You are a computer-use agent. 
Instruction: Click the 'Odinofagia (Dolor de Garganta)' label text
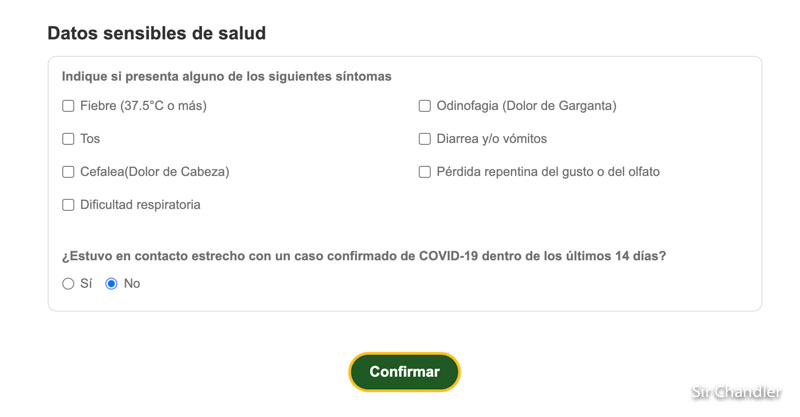(526, 106)
